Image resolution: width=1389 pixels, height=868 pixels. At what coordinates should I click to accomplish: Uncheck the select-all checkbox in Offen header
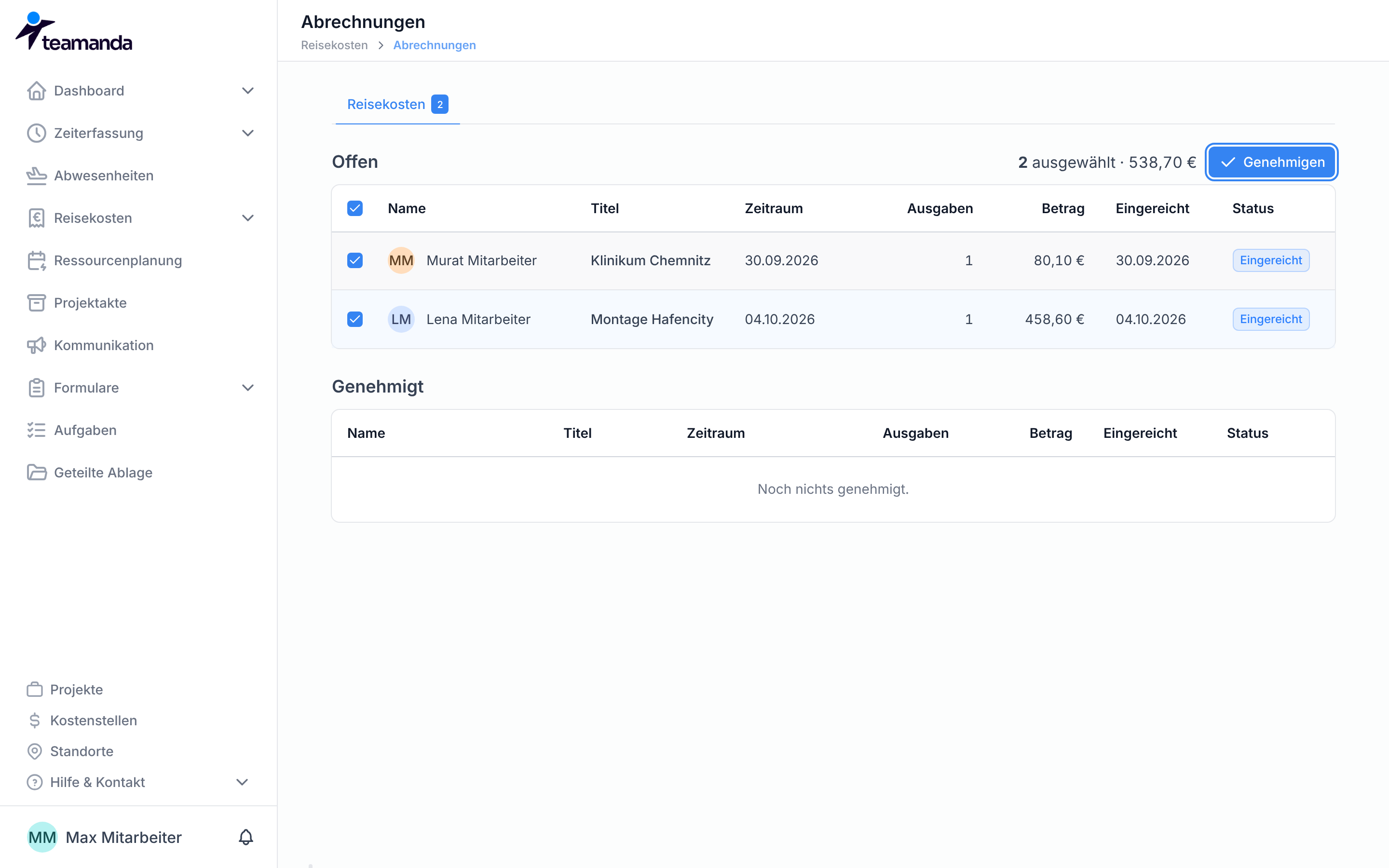point(354,208)
